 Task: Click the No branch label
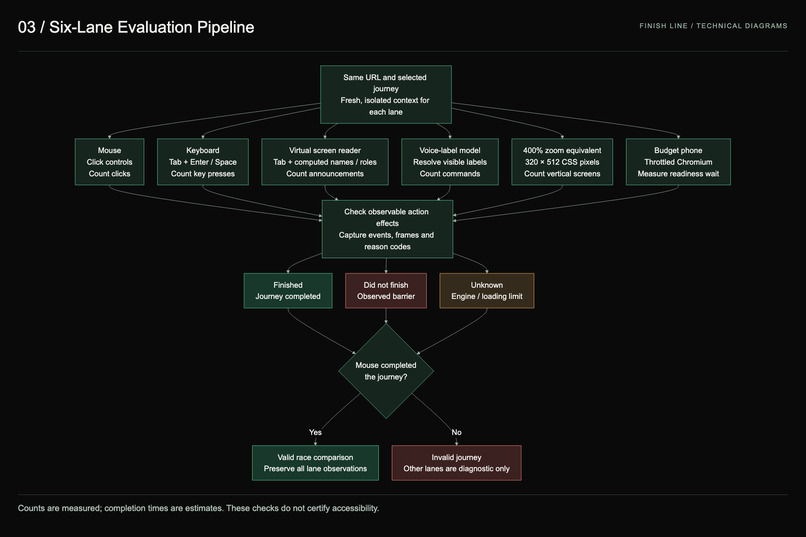[x=456, y=432]
